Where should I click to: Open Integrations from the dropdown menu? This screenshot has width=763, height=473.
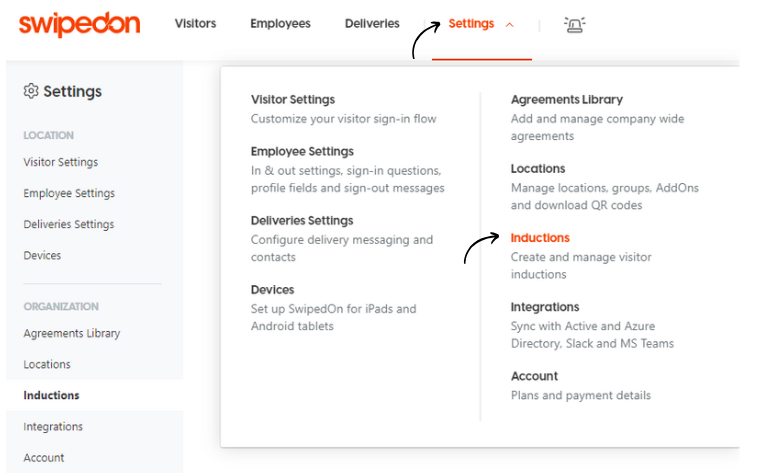tap(545, 307)
